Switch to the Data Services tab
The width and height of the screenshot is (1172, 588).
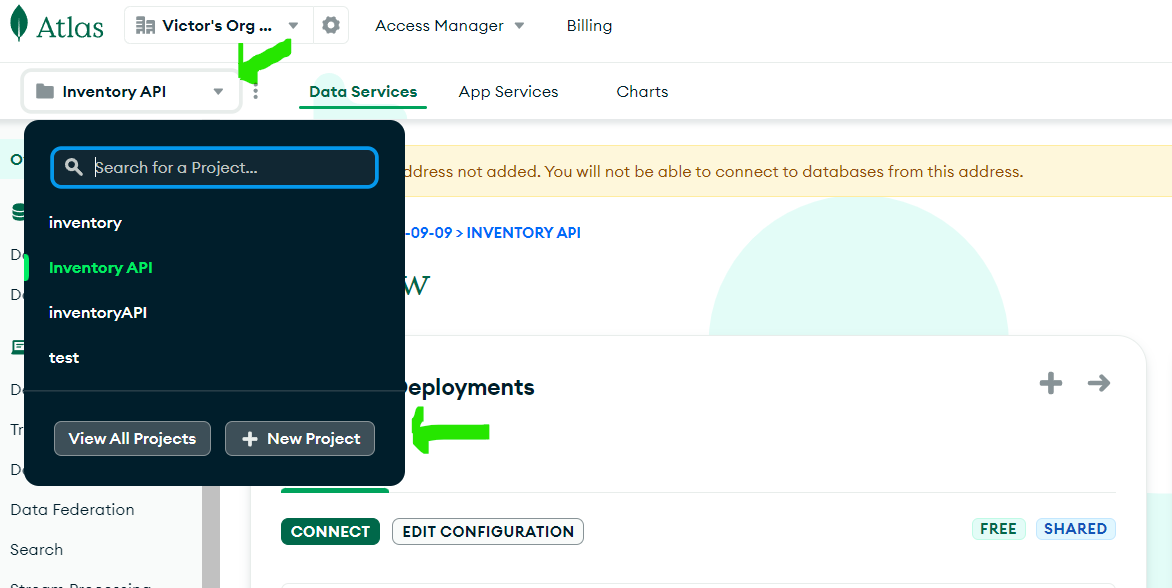click(363, 92)
